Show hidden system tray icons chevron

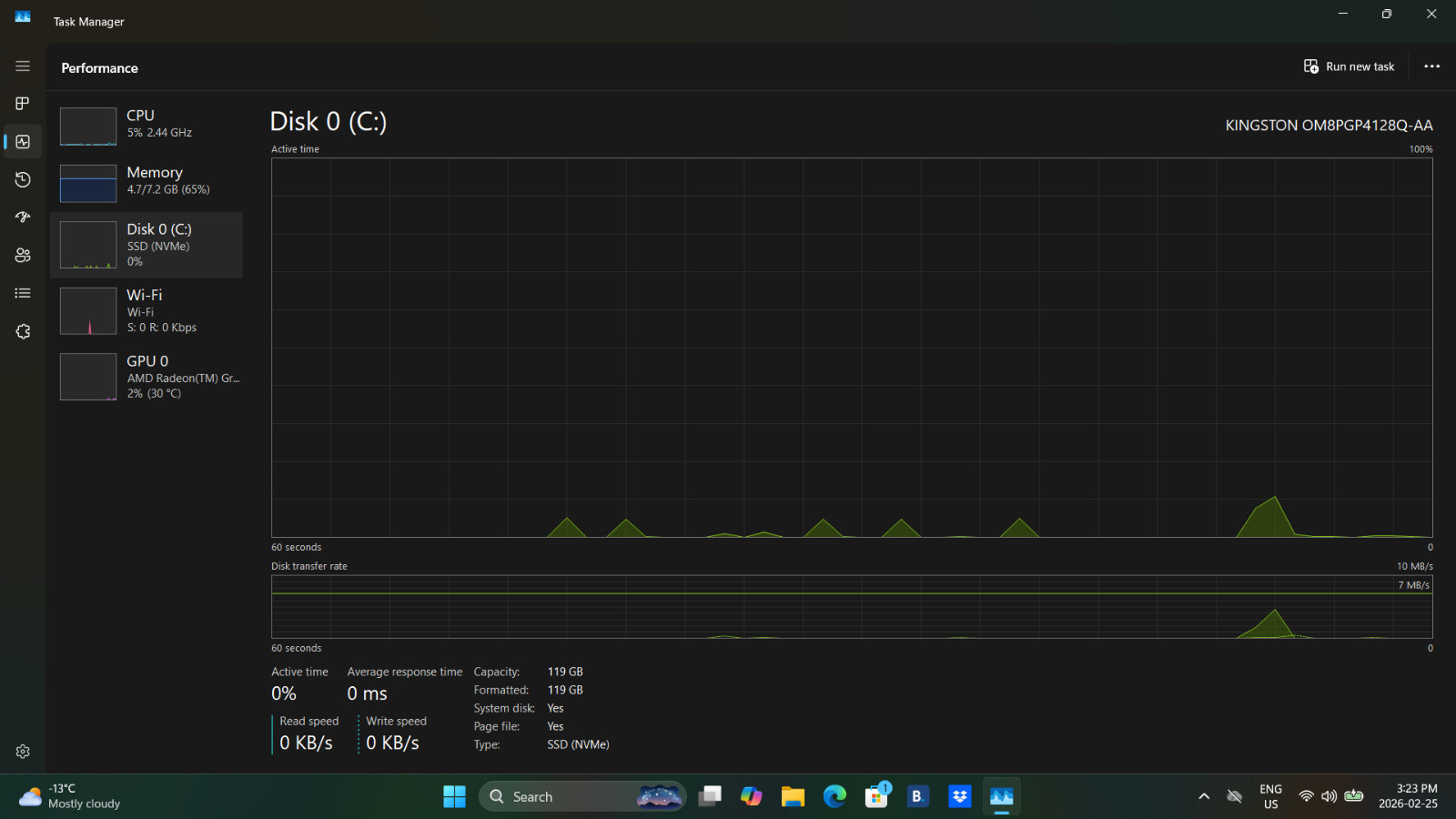coord(1204,796)
